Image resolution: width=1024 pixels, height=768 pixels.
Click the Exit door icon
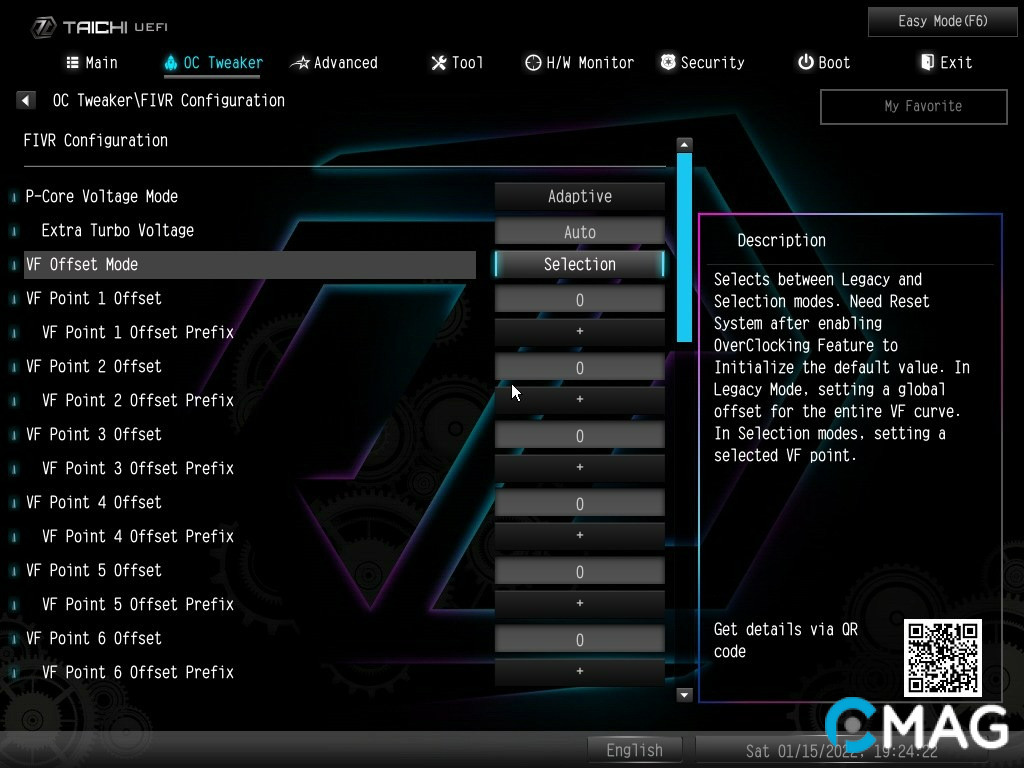(927, 63)
